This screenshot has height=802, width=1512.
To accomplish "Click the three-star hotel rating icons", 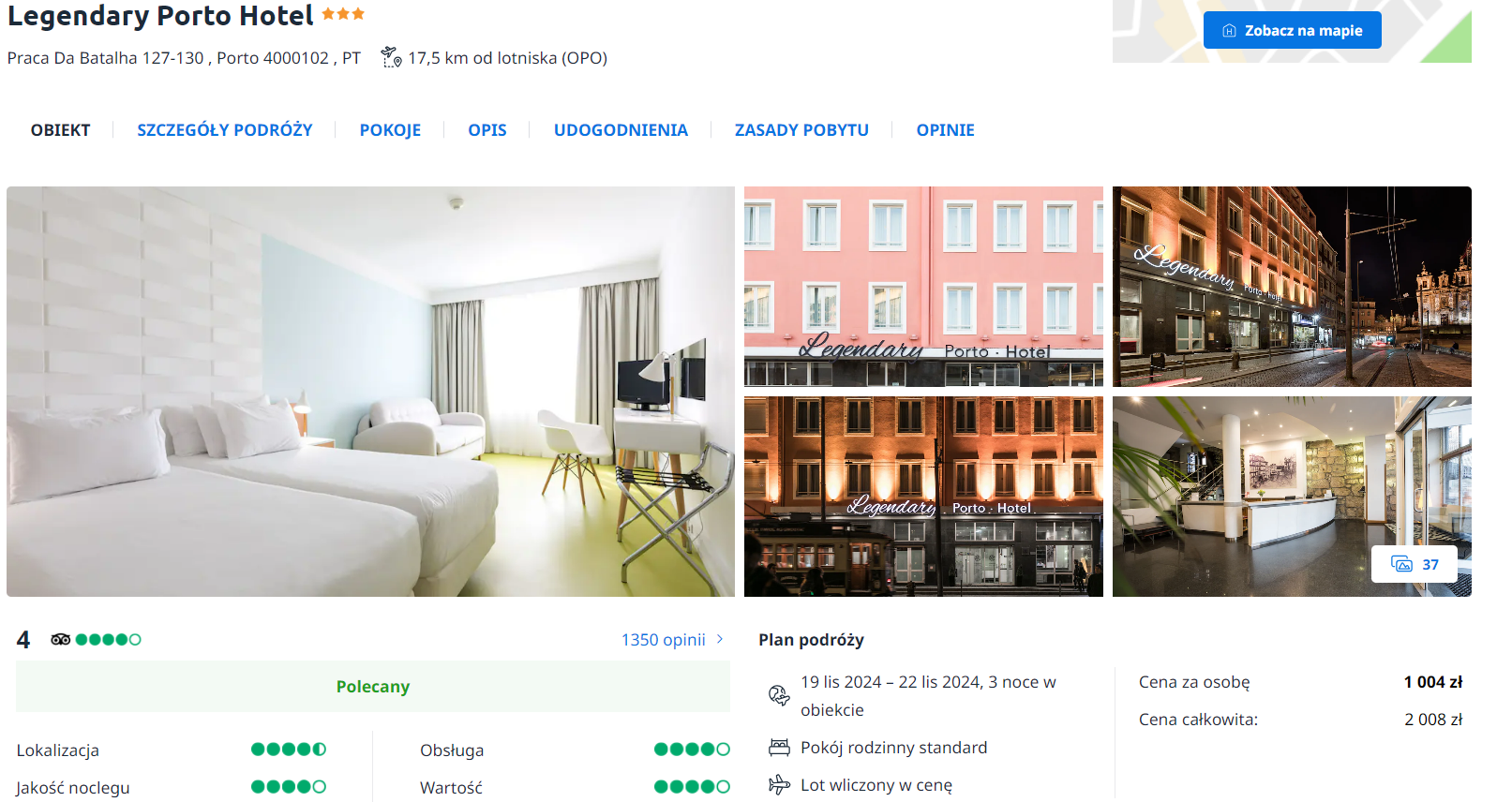I will click(343, 14).
